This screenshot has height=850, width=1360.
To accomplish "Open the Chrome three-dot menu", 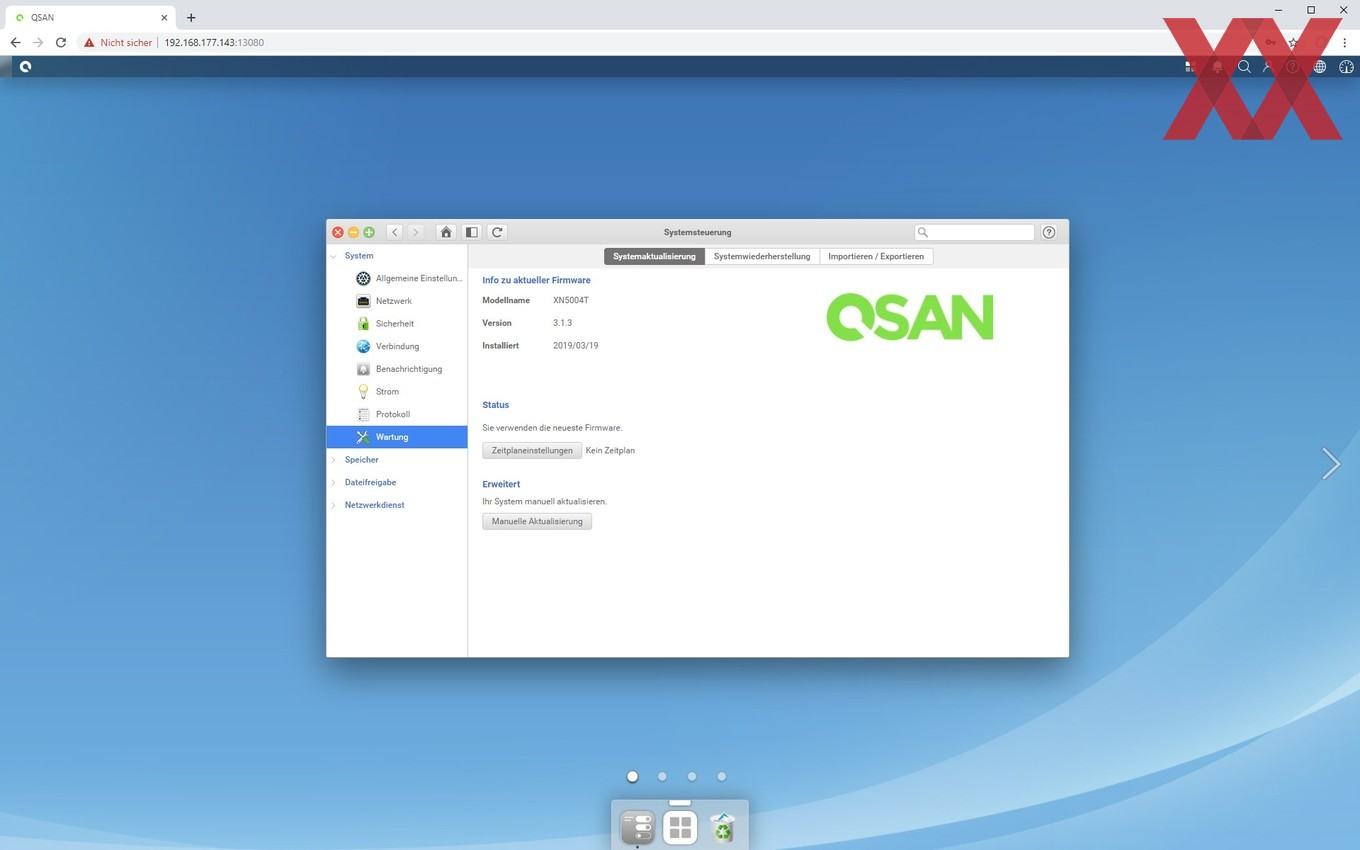I will tap(1344, 43).
